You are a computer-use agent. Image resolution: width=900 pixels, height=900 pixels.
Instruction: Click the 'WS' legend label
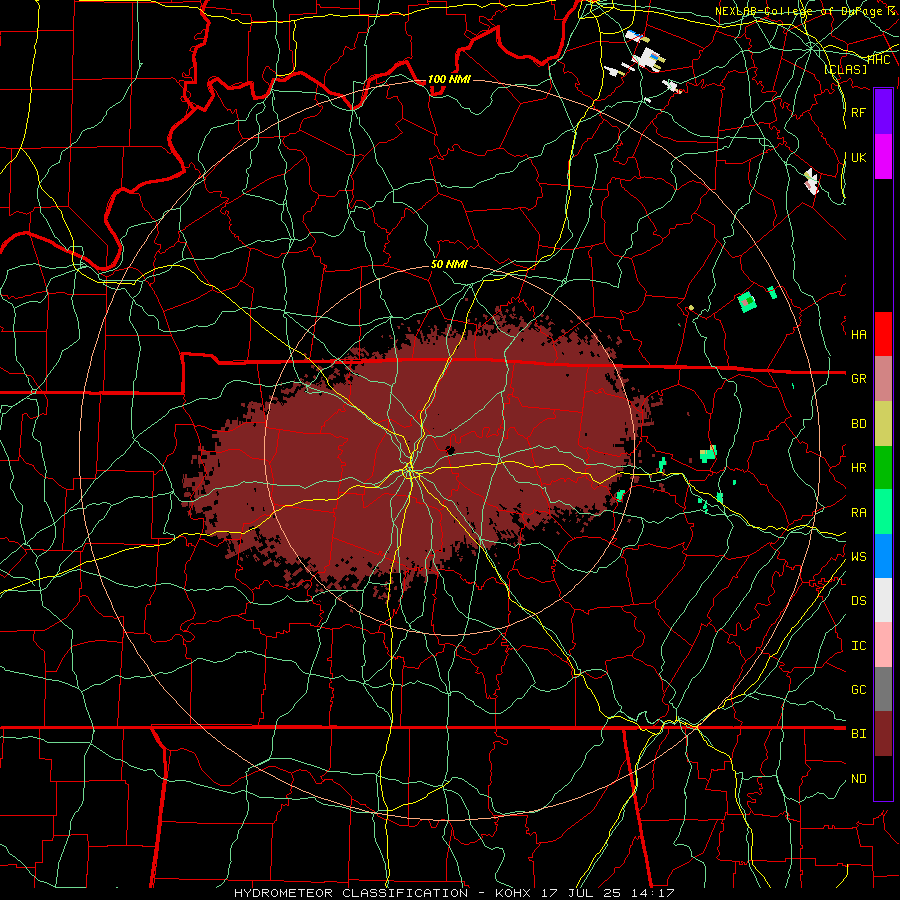(x=858, y=557)
